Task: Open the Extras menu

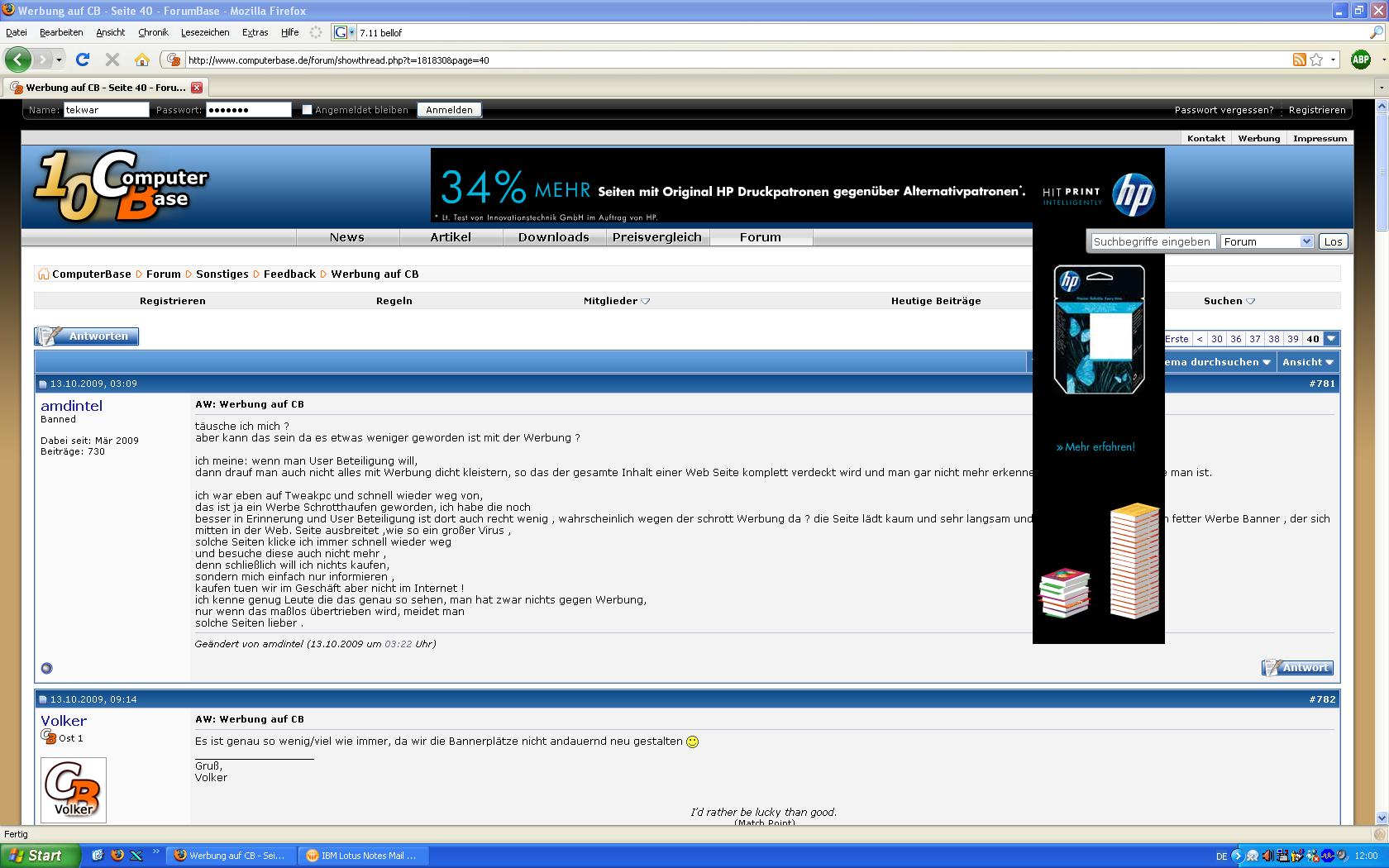Action: [255, 32]
